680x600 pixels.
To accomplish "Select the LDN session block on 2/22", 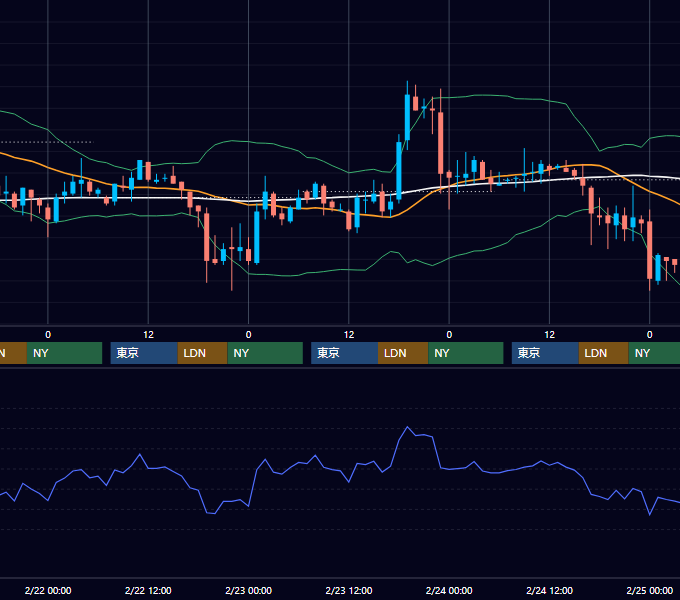I will click(203, 353).
